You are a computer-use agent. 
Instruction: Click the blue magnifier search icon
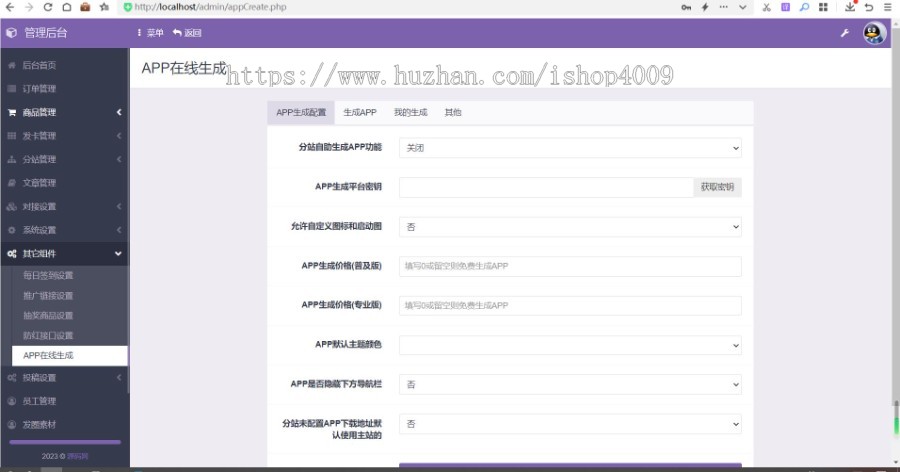pyautogui.click(x=804, y=7)
